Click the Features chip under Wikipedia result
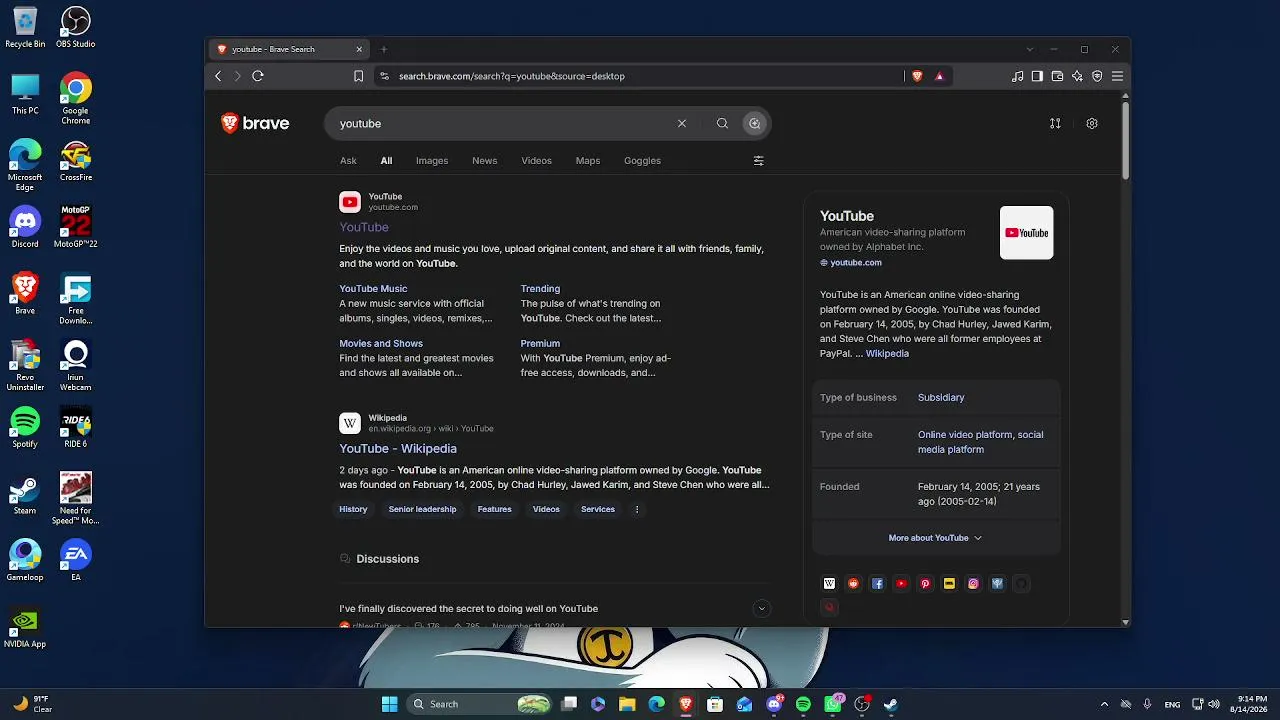The width and height of the screenshot is (1280, 720). click(x=494, y=510)
